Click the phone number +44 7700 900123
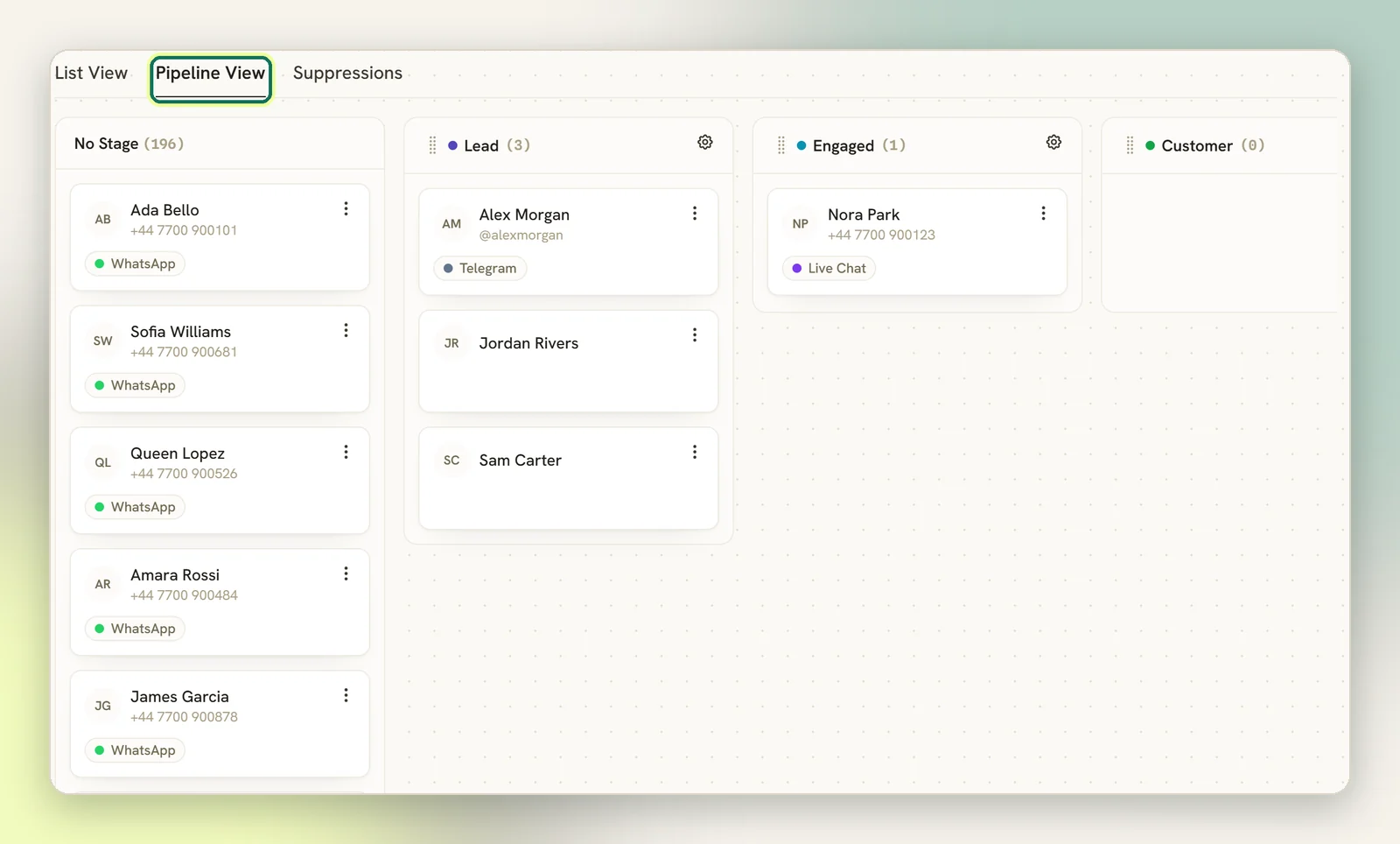Image resolution: width=1400 pixels, height=844 pixels. 881,235
